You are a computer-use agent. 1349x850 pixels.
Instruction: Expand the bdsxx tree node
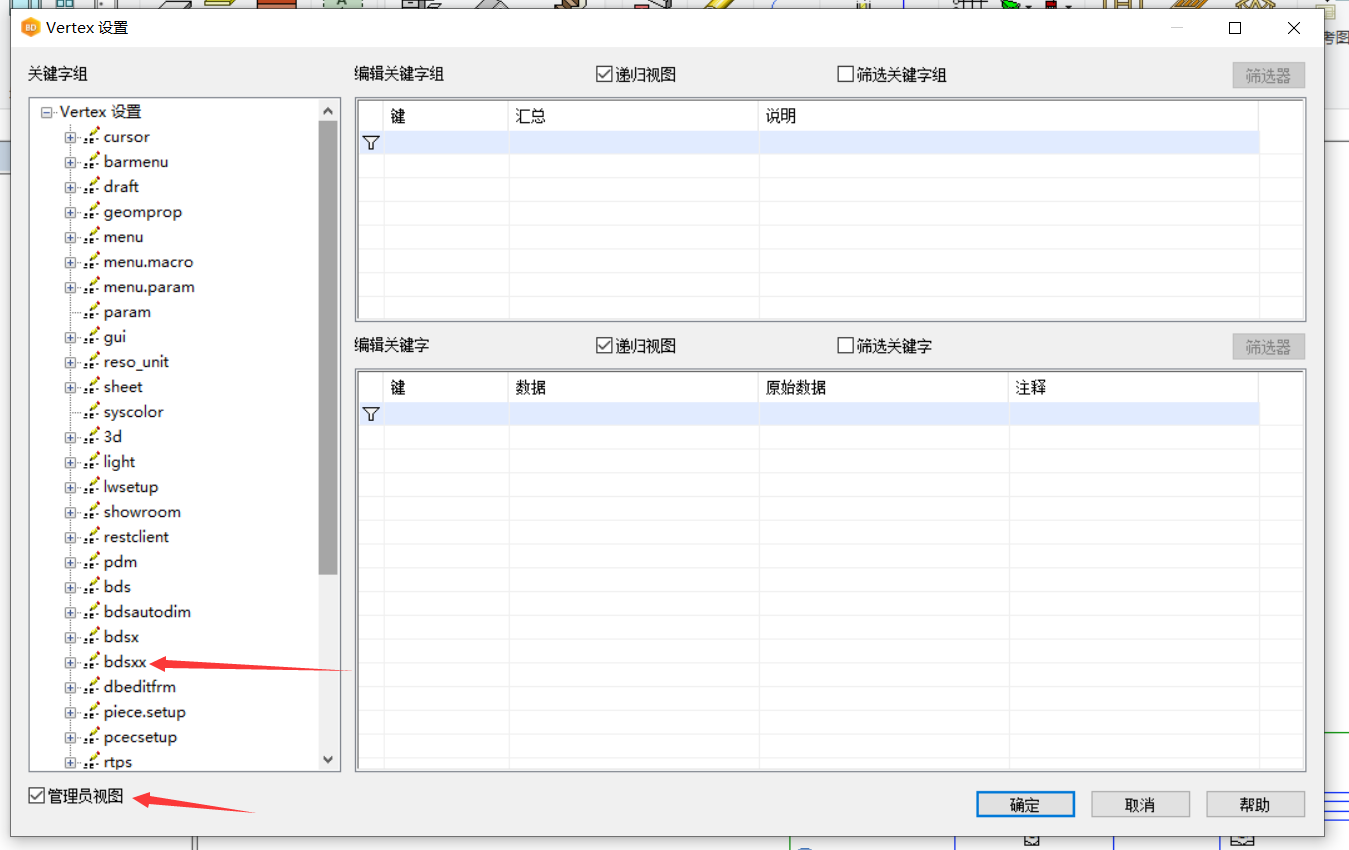(x=71, y=663)
